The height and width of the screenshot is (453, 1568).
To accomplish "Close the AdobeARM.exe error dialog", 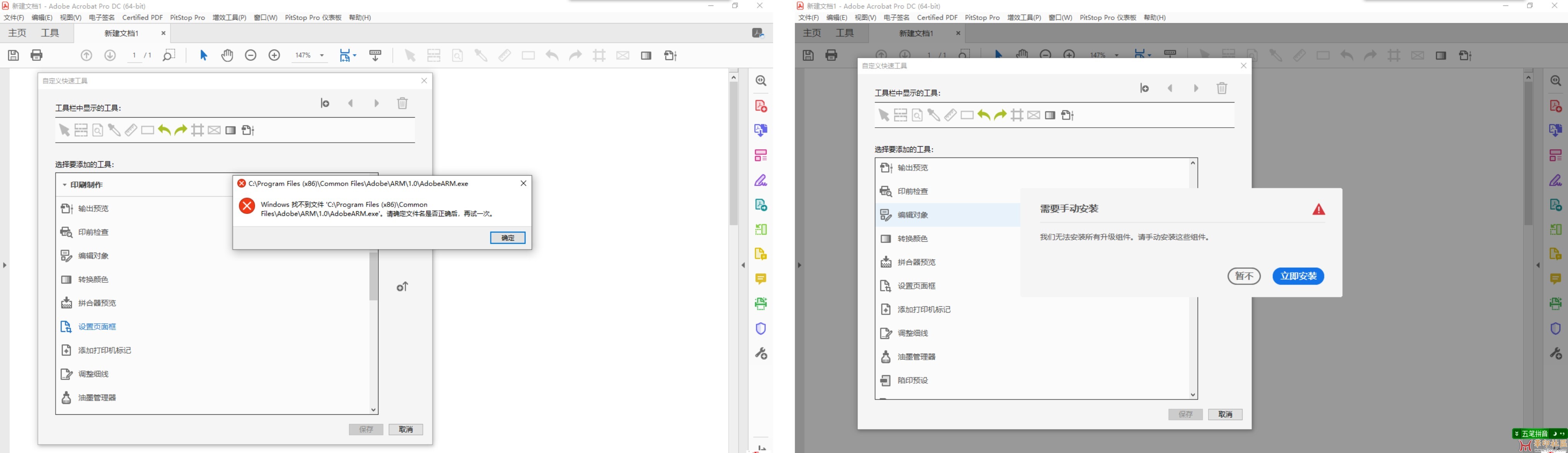I will click(x=523, y=183).
